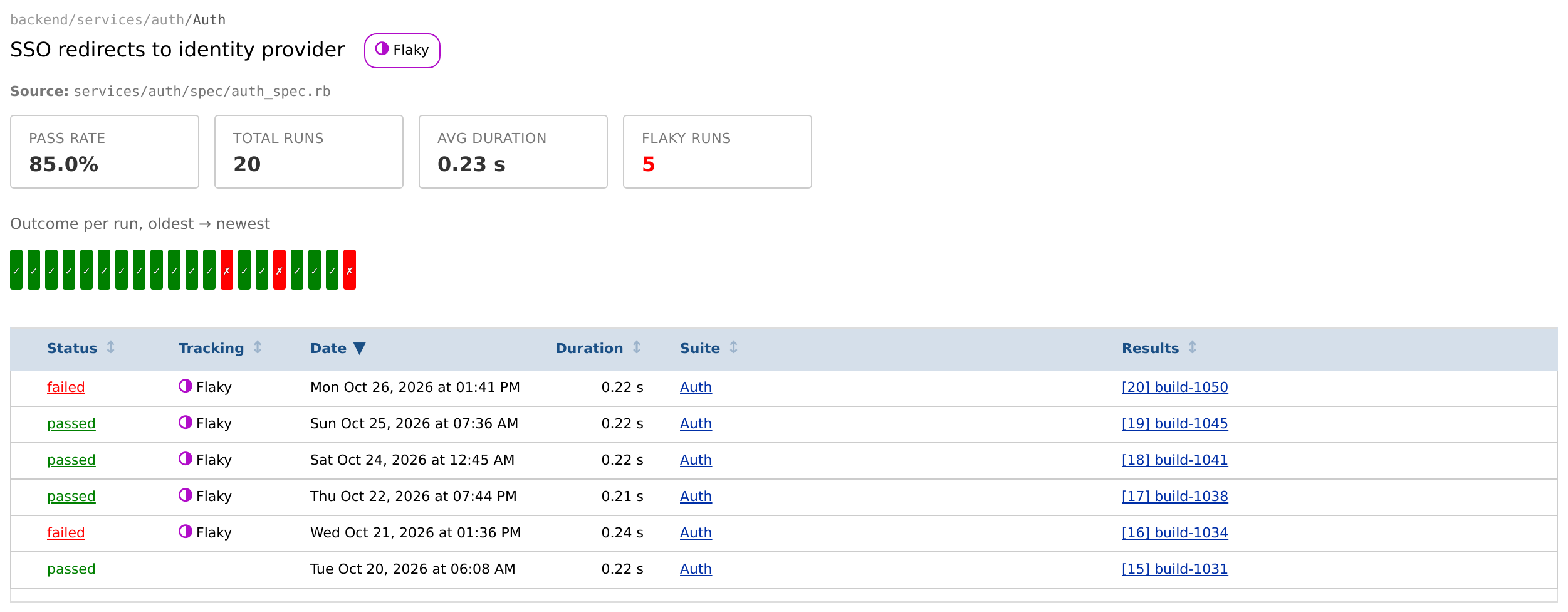This screenshot has height=612, width=1568.
Task: Click the date Mon Oct 26, 2026 at 01:41 PM
Action: [x=415, y=388]
